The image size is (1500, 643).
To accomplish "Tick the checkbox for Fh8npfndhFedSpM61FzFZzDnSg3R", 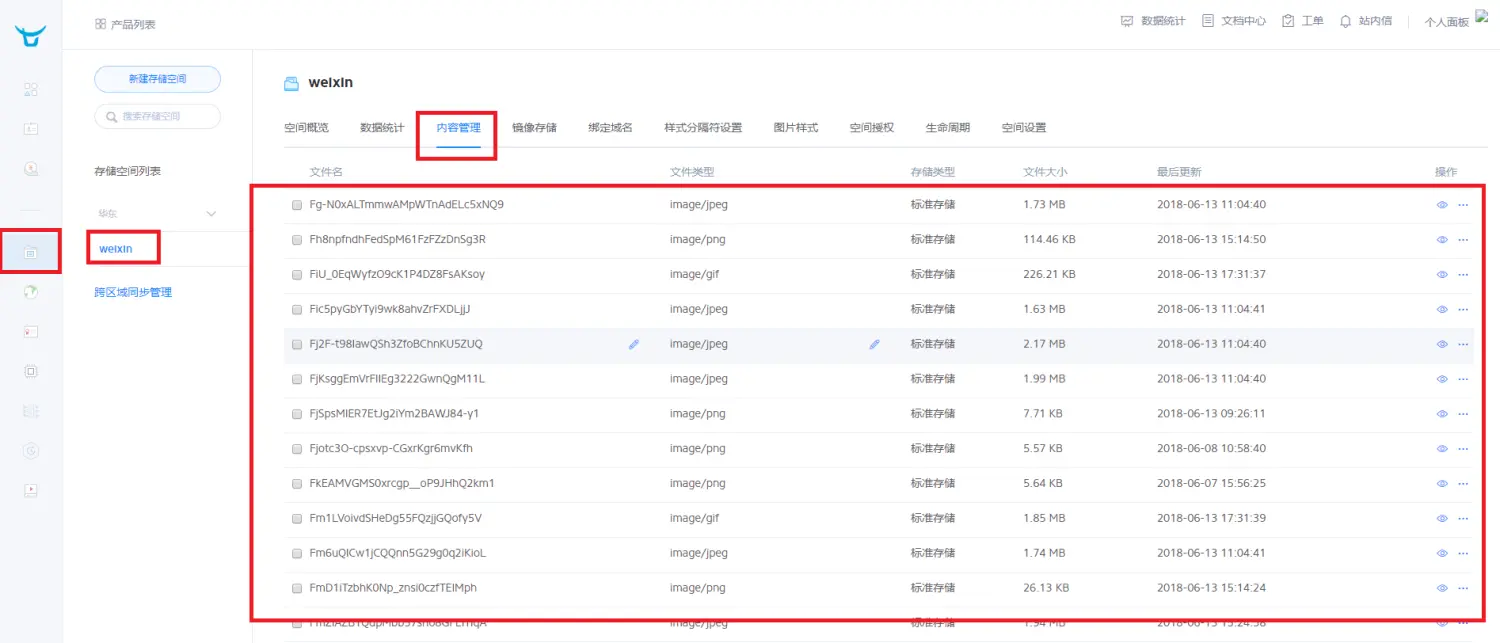I will [297, 240].
